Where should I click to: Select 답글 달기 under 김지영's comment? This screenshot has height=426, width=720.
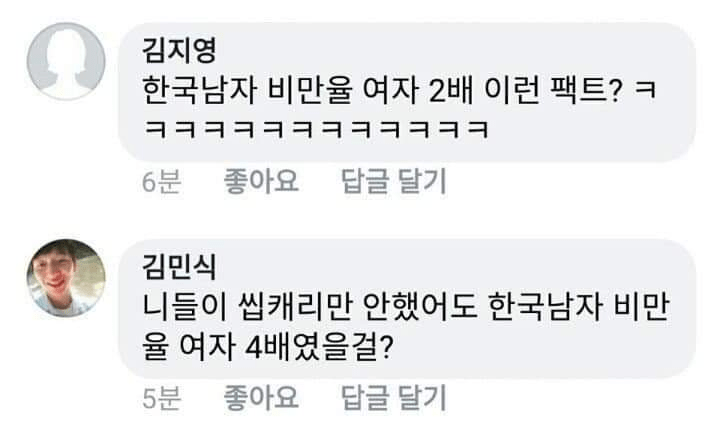[394, 181]
